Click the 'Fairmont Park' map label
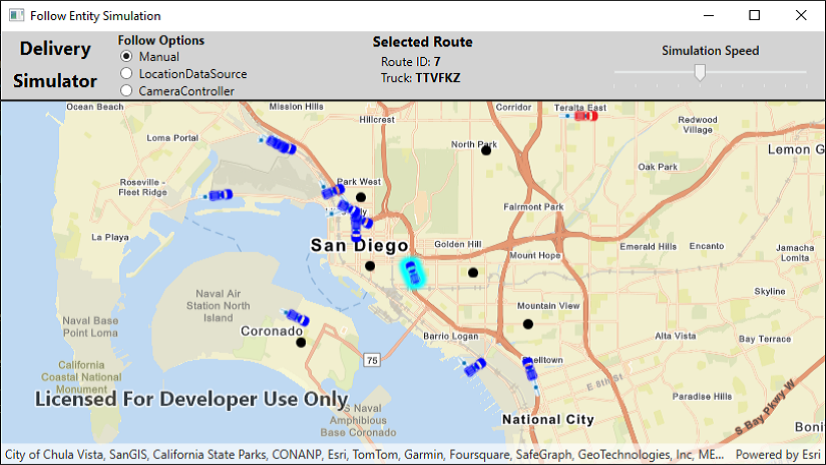826x465 pixels. click(x=533, y=207)
